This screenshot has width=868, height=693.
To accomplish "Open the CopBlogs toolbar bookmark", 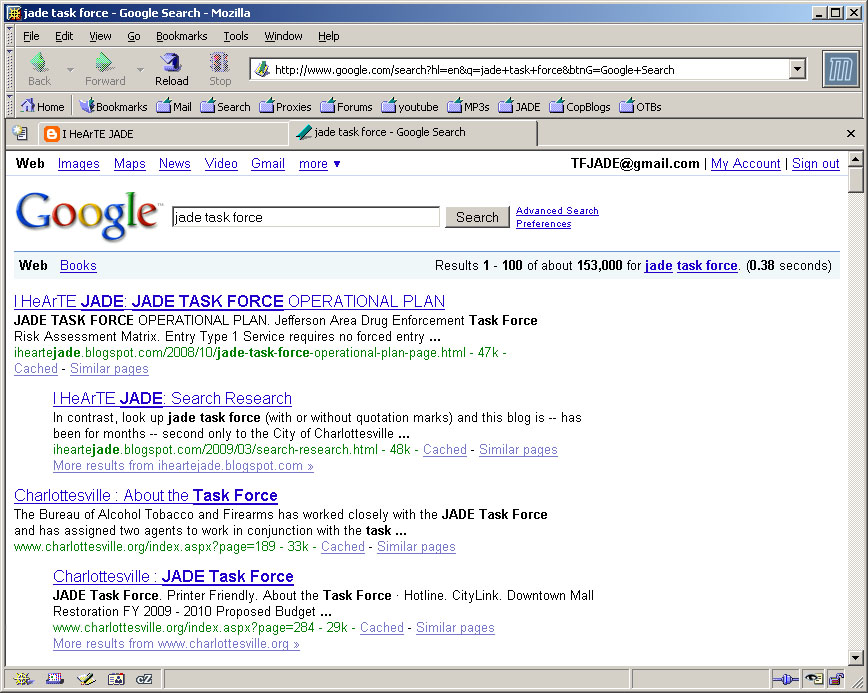I will tap(580, 106).
